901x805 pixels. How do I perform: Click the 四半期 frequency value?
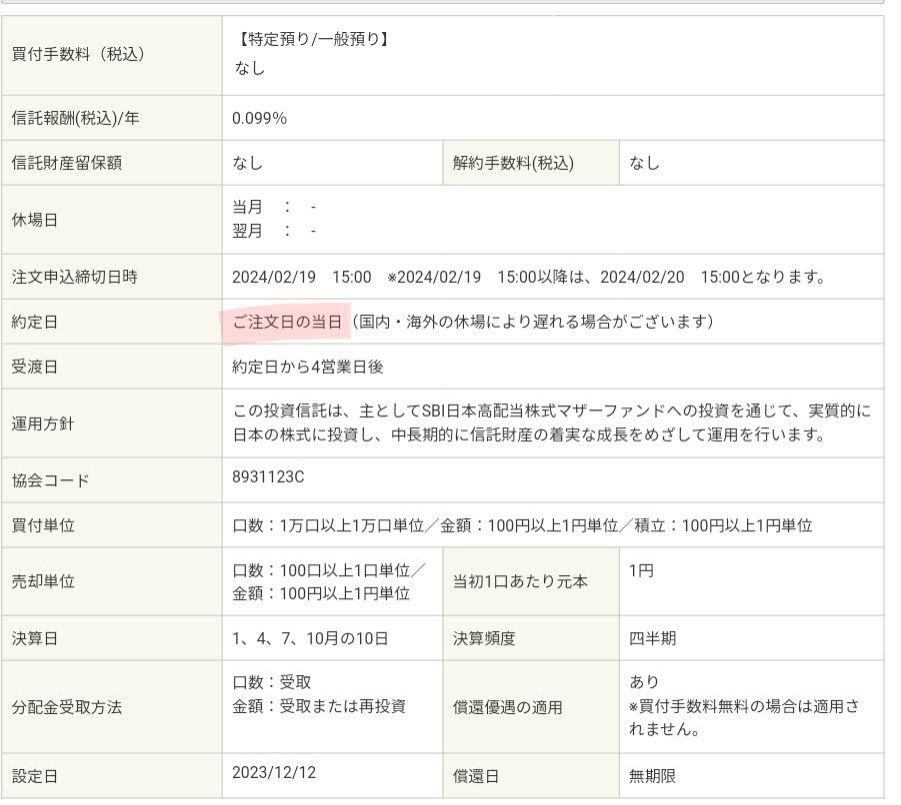(x=653, y=638)
